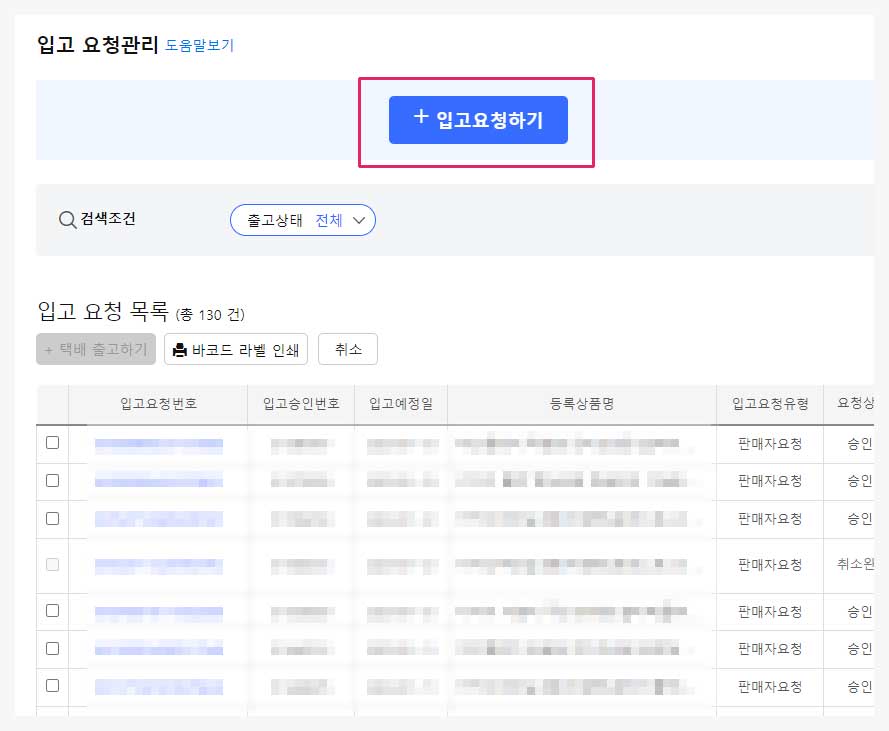Click the disabled checkbox in the fourth row

point(53,564)
